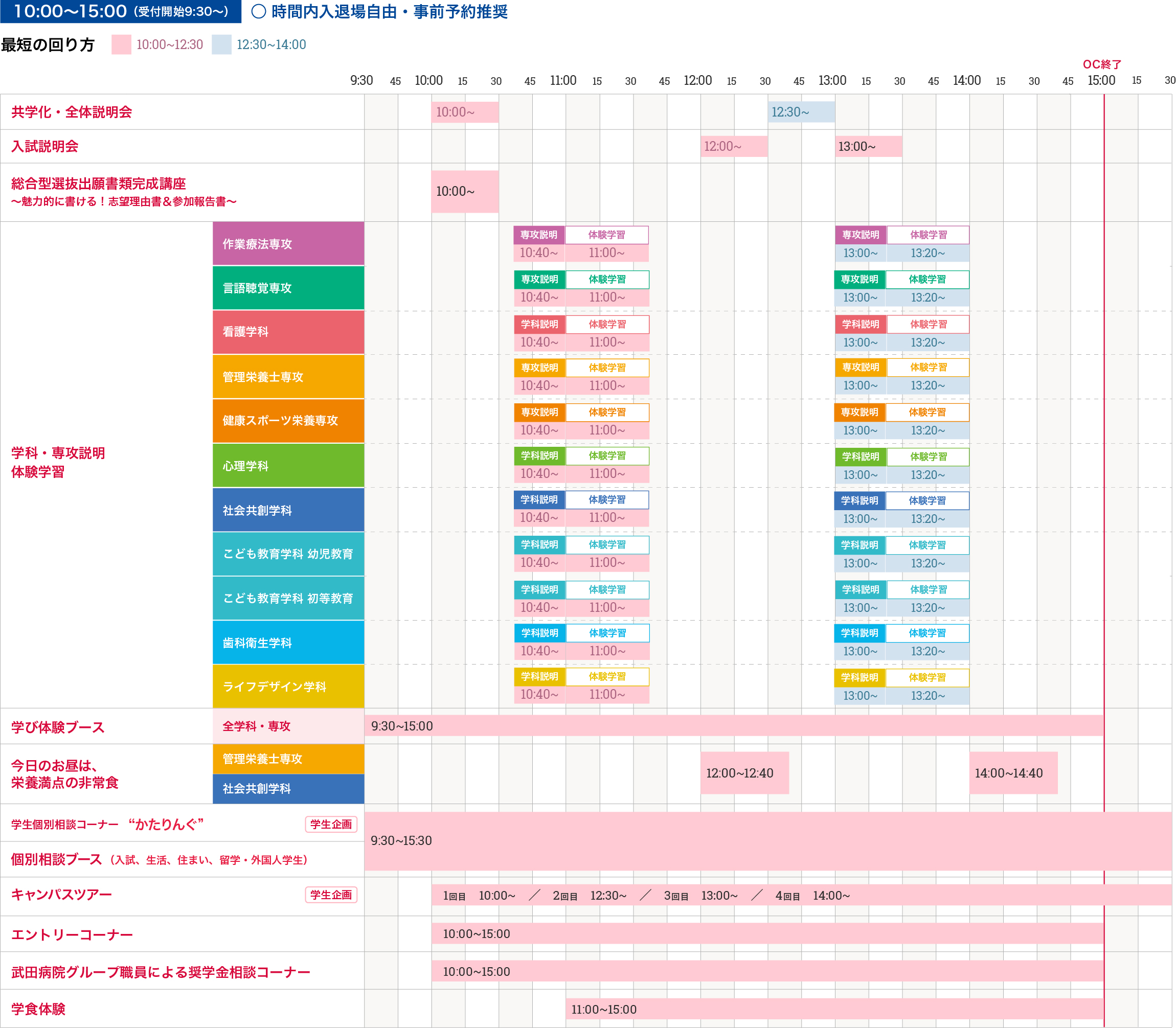
Task: Click 健康スポーツ栄養専攻 afternoon 専攻説明 tag
Action: click(x=860, y=412)
